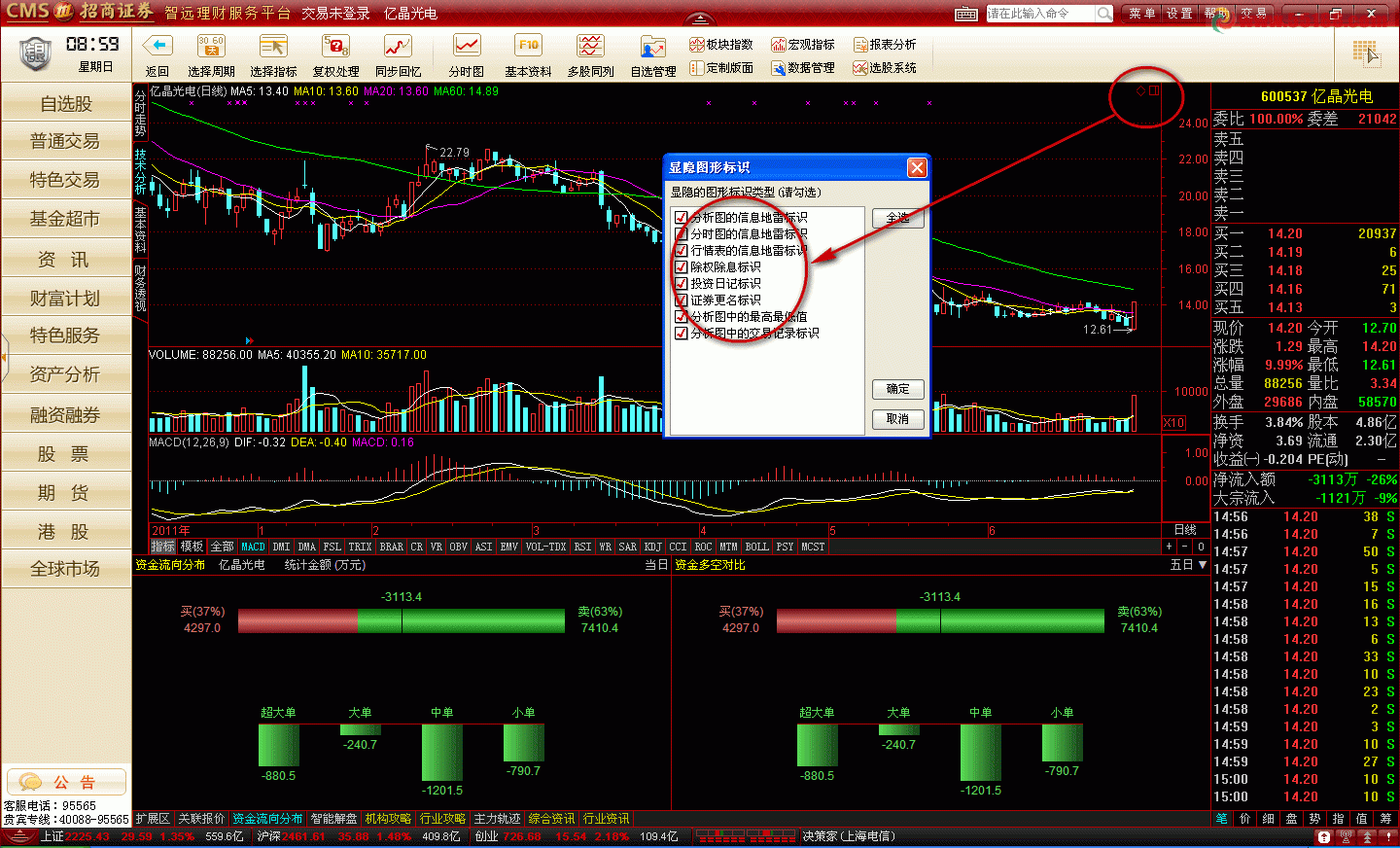Select the MACD indicator tab

tap(253, 547)
